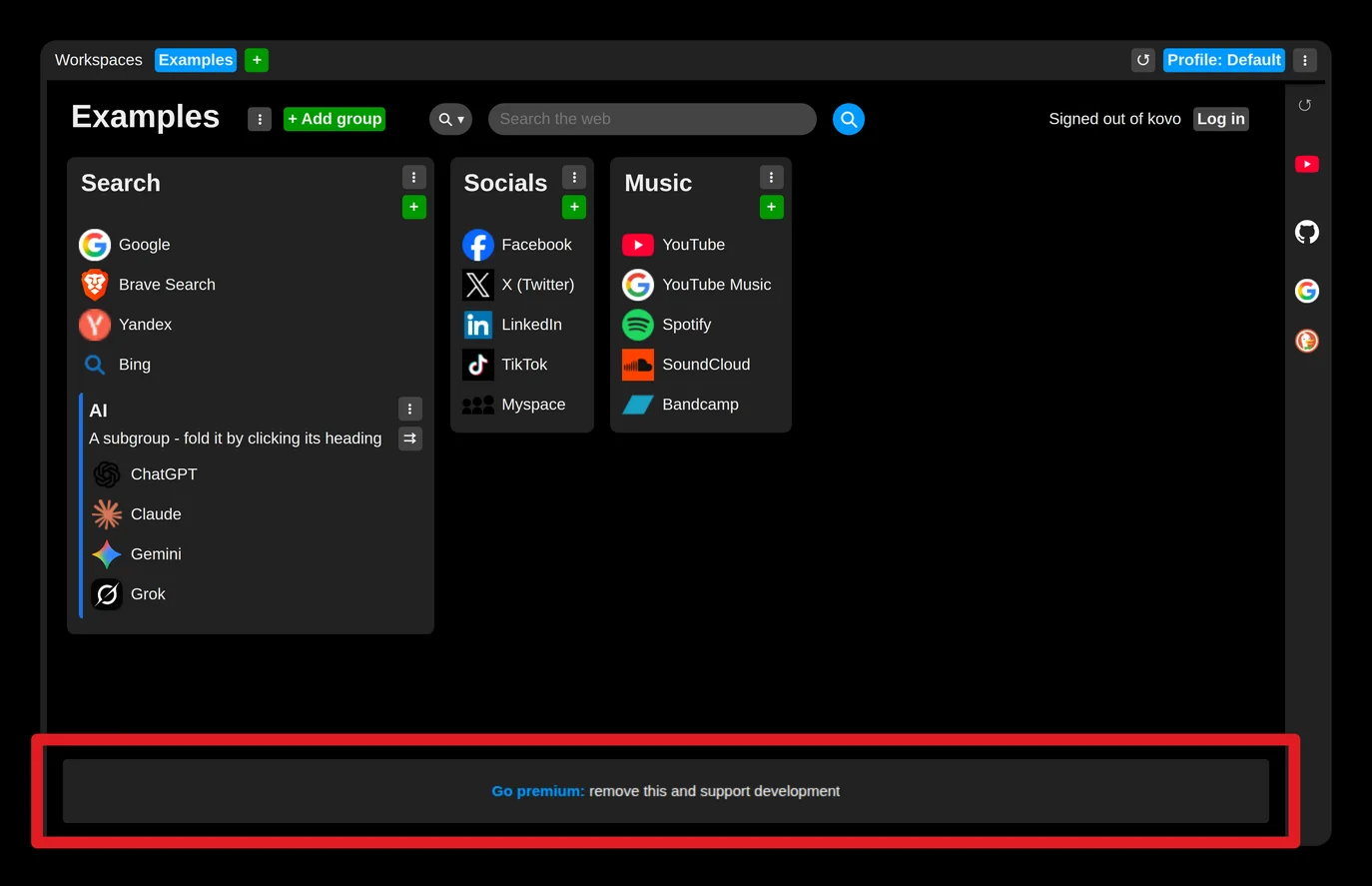Toggle the AI subgroup layout arrows button
The width and height of the screenshot is (1372, 886).
409,439
